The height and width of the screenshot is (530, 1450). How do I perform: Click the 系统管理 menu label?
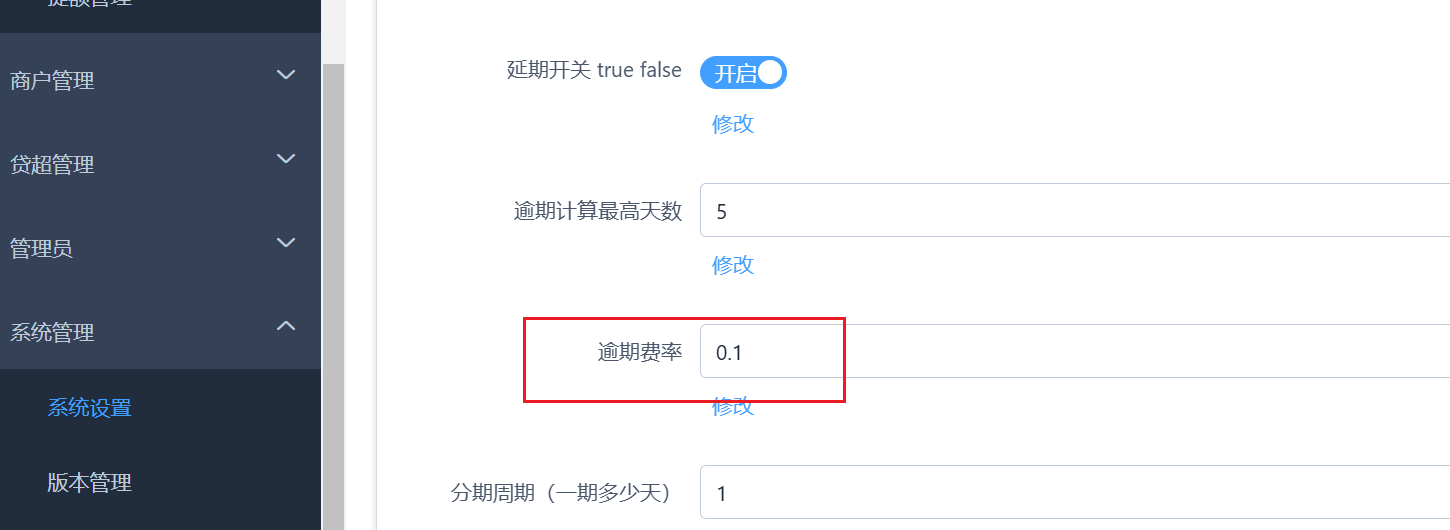52,333
